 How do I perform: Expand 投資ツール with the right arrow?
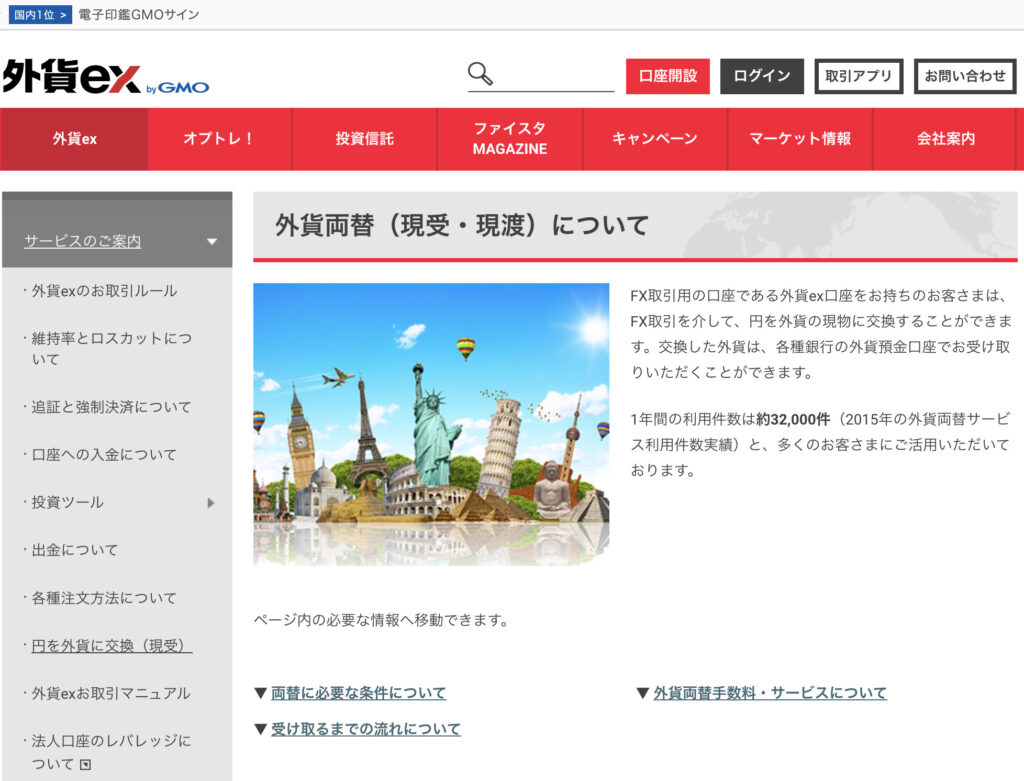[x=211, y=503]
